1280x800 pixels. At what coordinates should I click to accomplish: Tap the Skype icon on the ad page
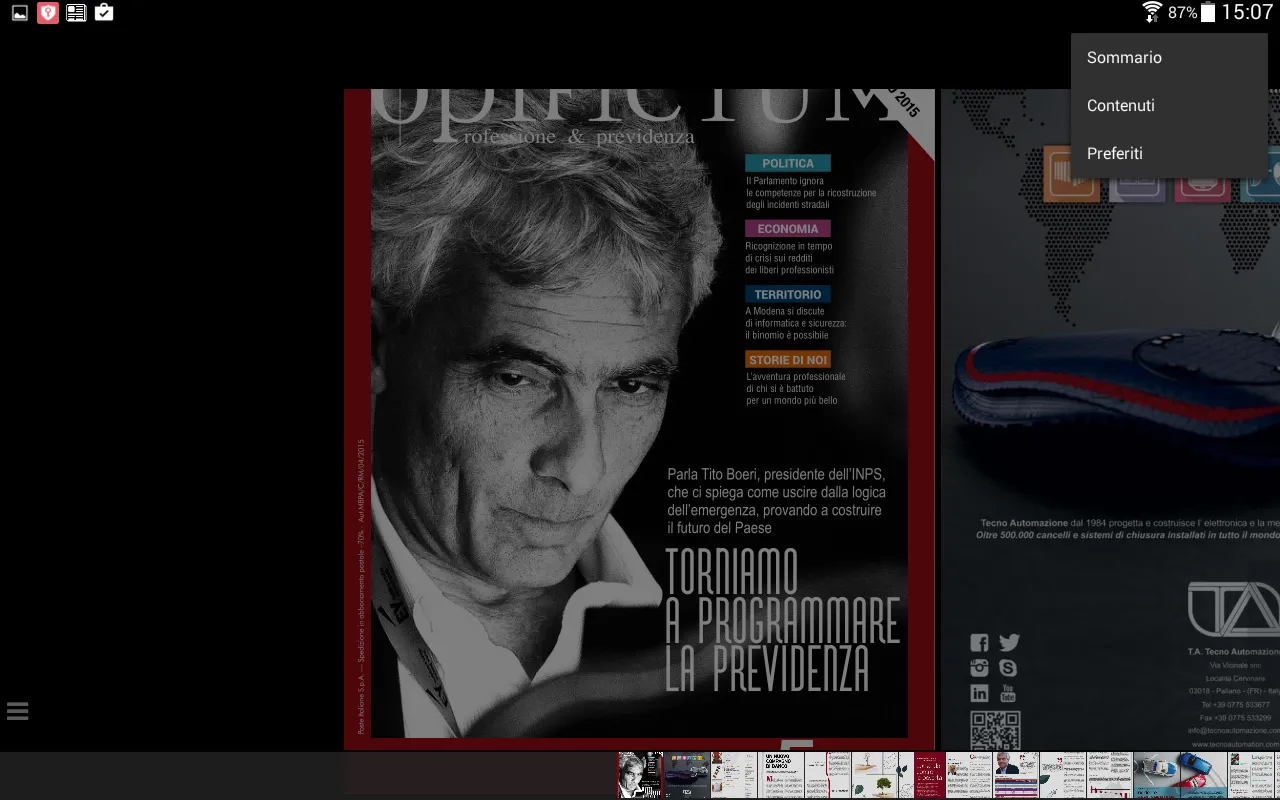pos(1008,668)
